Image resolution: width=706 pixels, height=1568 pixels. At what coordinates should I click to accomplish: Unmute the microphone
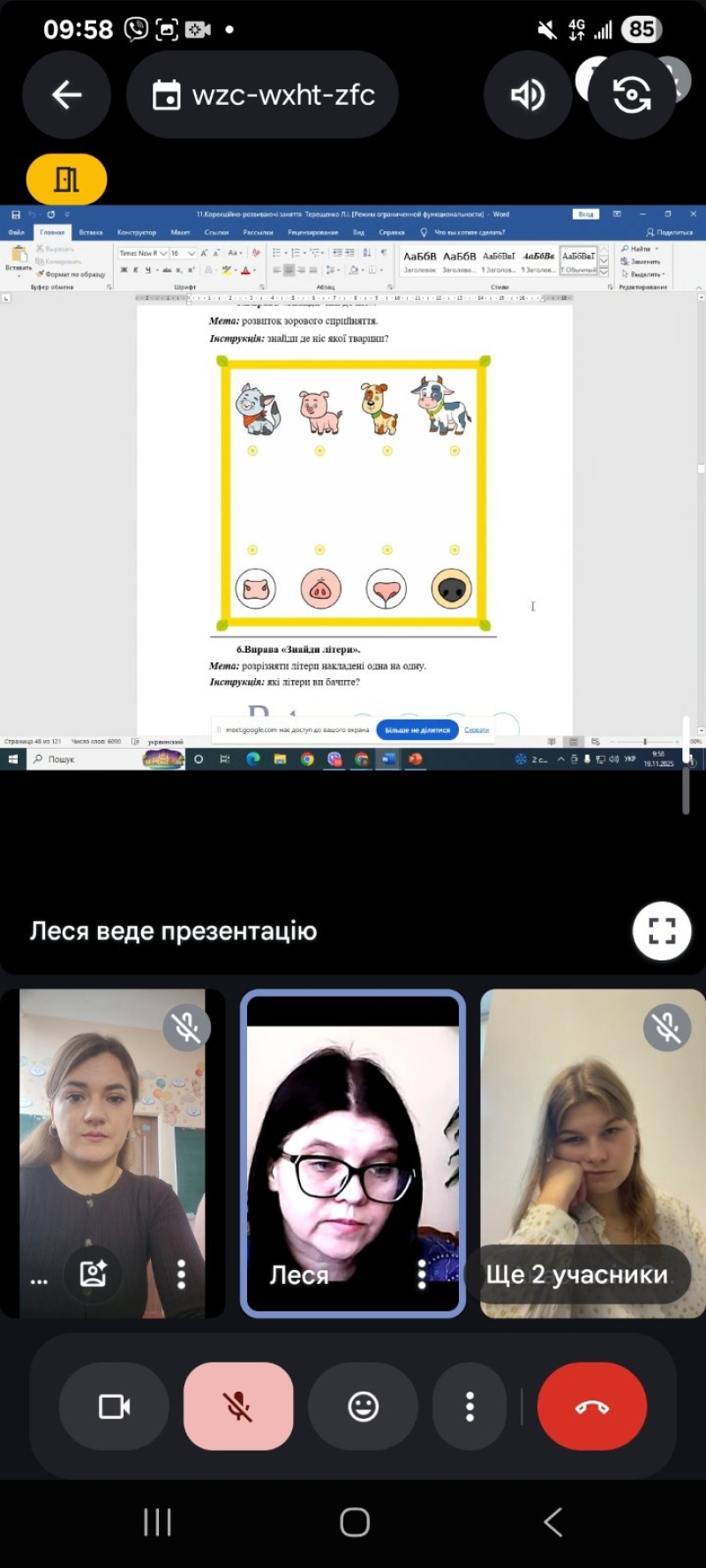(x=238, y=1406)
